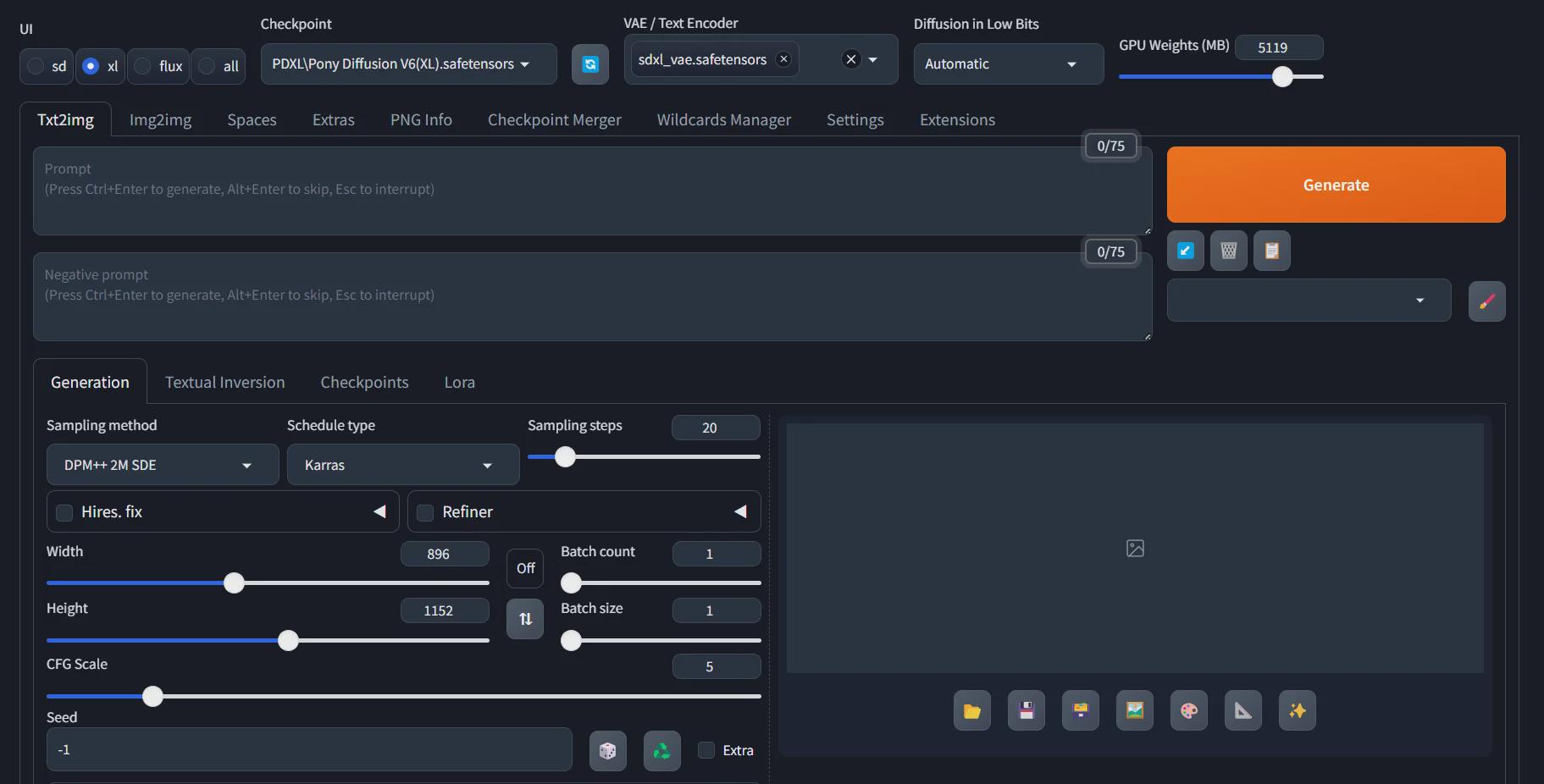Open the edit styles paintbrush

click(1487, 301)
